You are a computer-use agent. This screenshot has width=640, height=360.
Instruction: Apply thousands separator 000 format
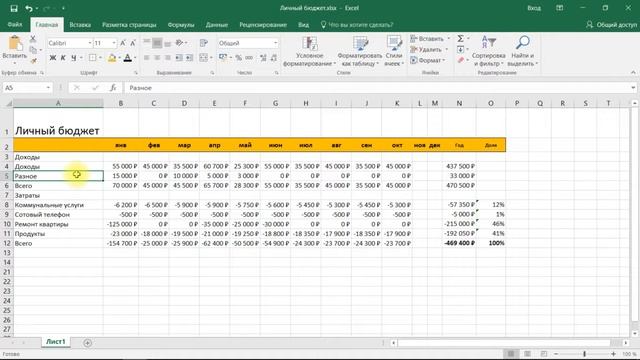click(249, 58)
